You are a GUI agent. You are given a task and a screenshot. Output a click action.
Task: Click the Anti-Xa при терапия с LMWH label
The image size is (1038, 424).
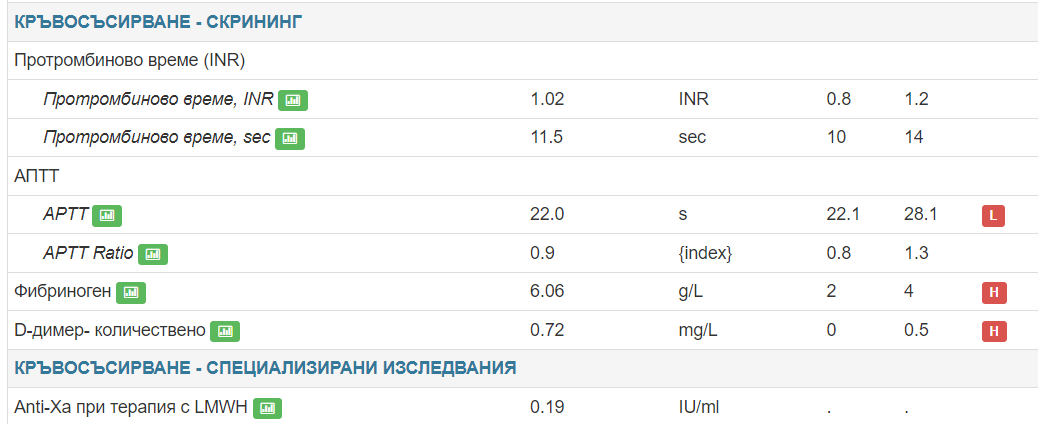point(131,408)
